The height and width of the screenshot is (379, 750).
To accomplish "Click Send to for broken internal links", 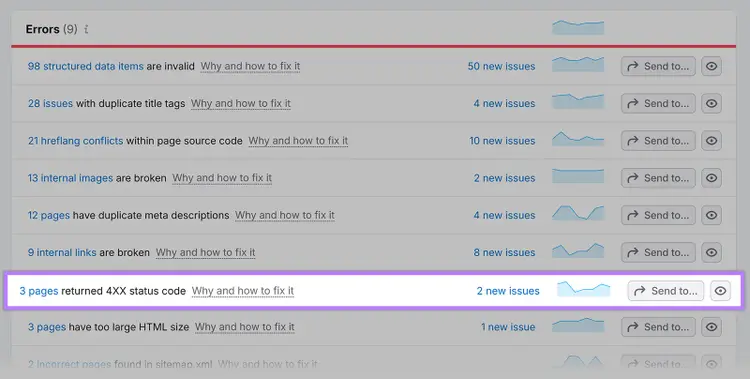I will 658,252.
